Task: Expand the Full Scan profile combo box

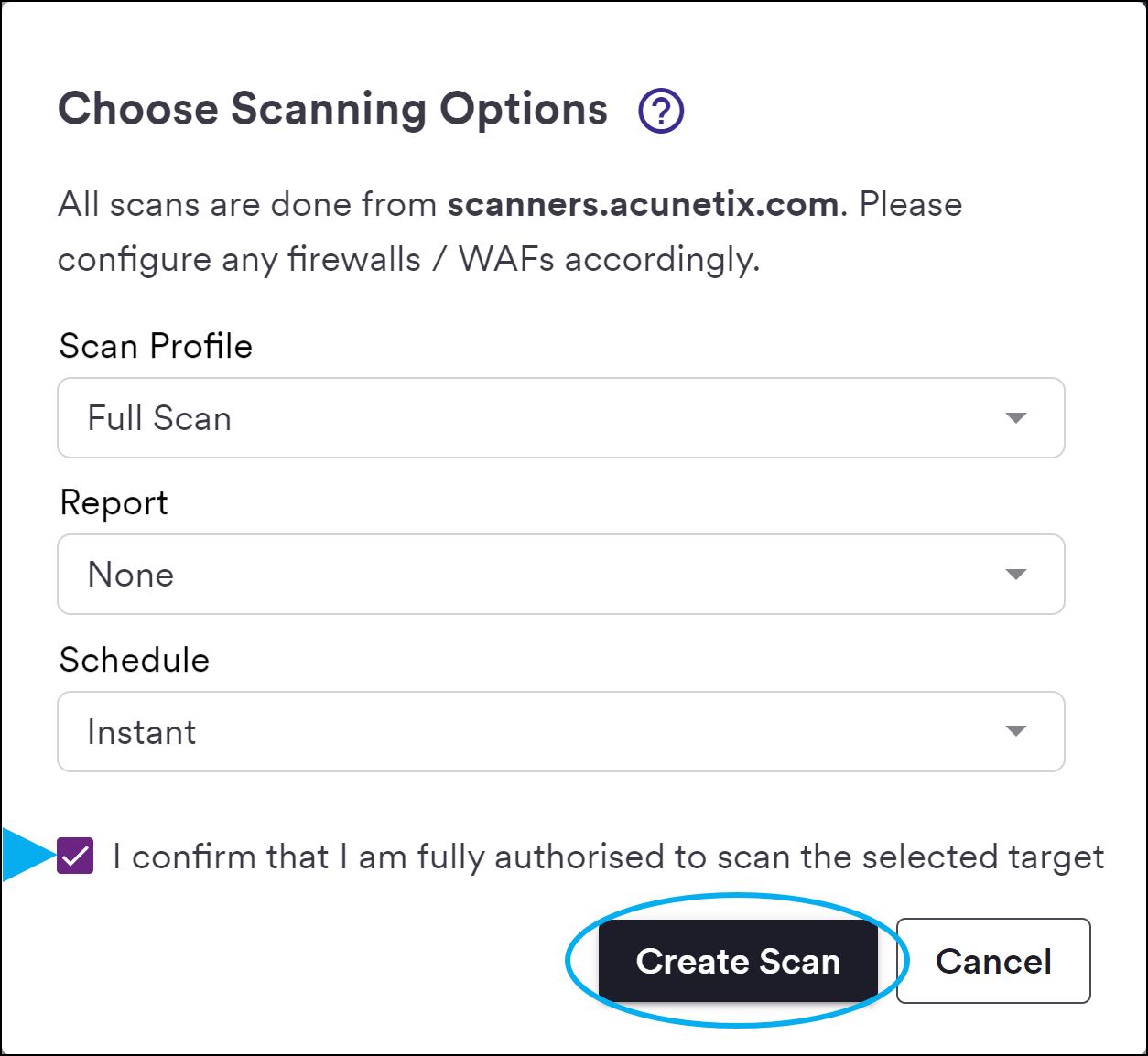Action: click(561, 418)
